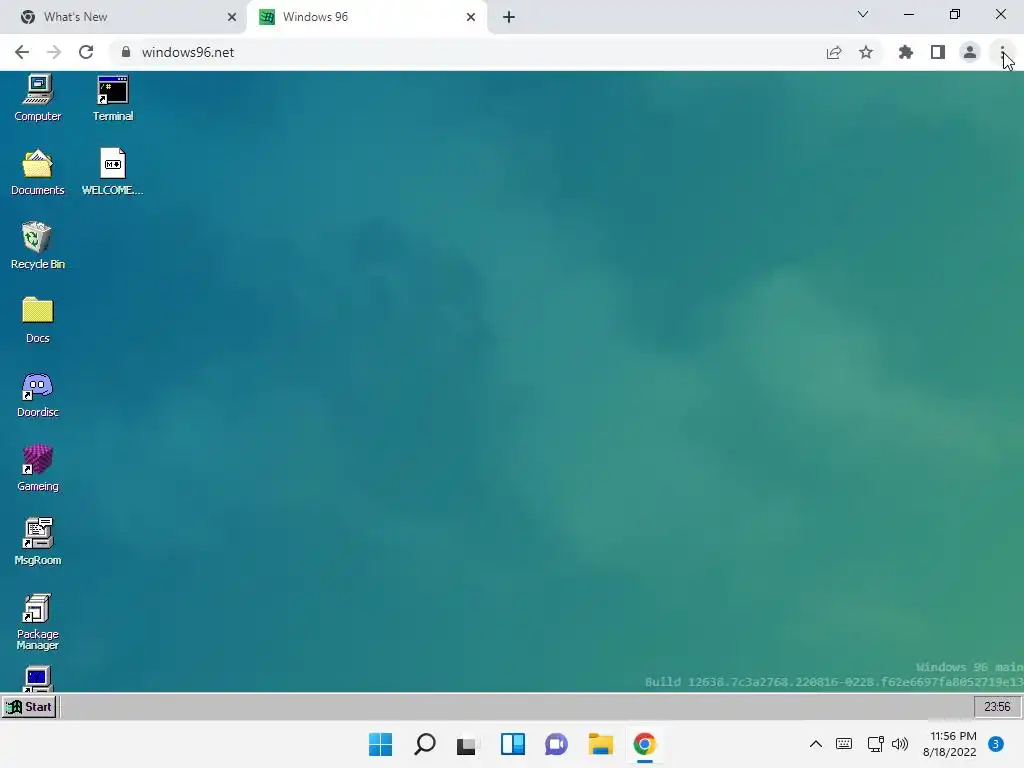The image size is (1024, 768).
Task: Open the Docs folder
Action: (x=37, y=319)
